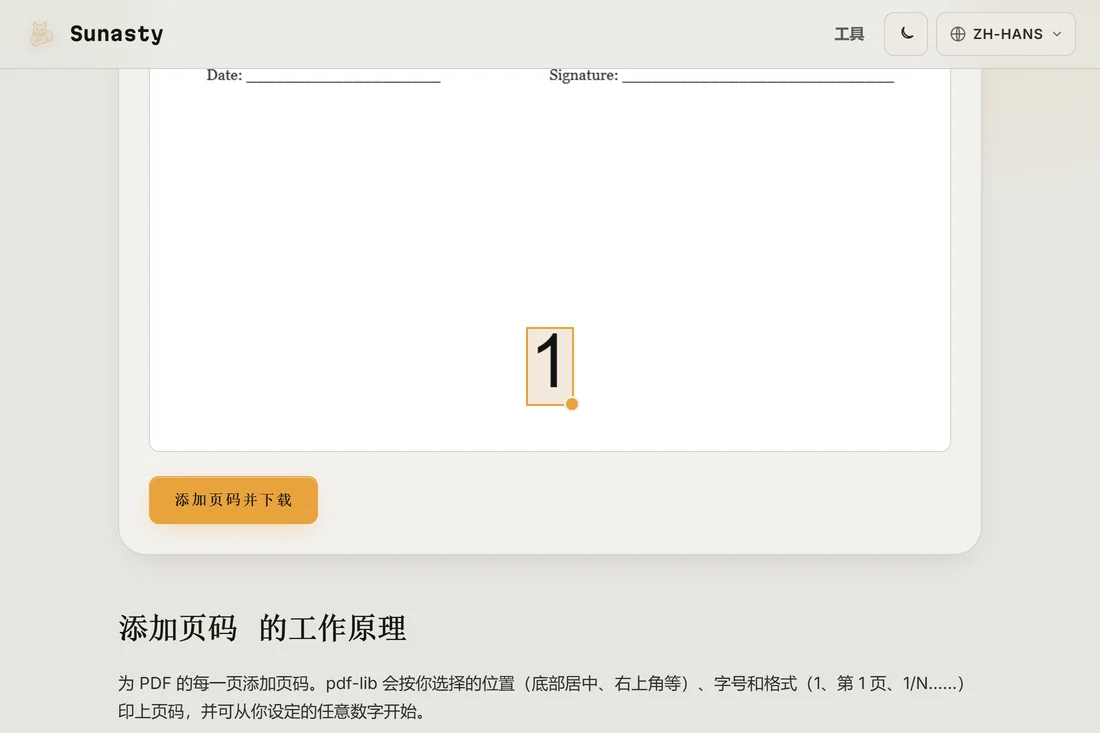The height and width of the screenshot is (733, 1100).
Task: Click the paragraph starting with 为 PDF 的每一页添加页码
Action: pos(541,697)
